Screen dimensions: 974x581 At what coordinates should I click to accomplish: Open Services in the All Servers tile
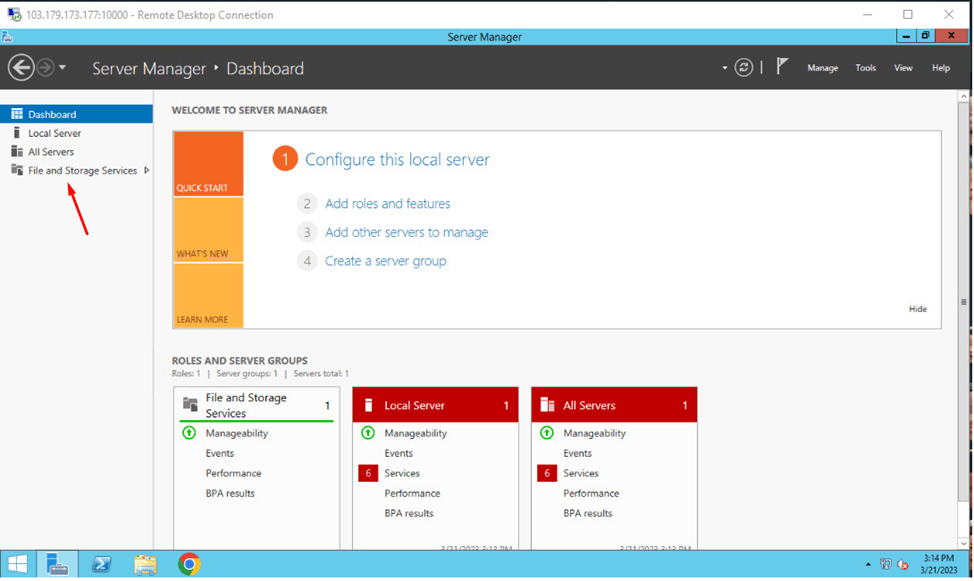click(x=581, y=473)
